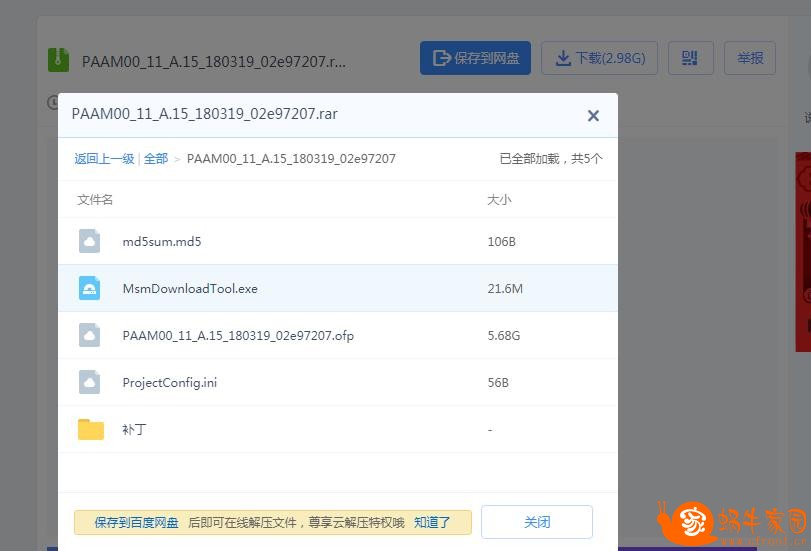Click background page archive file title
811x551 pixels.
(x=214, y=62)
